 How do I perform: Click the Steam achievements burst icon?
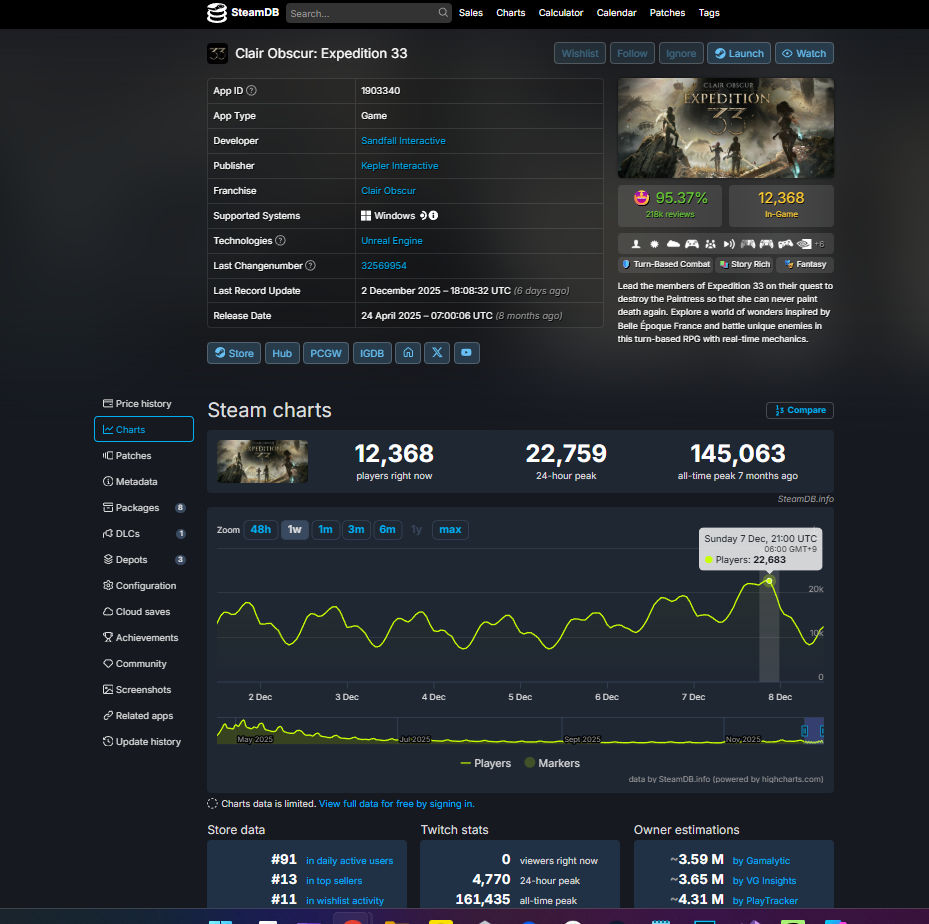click(x=654, y=244)
